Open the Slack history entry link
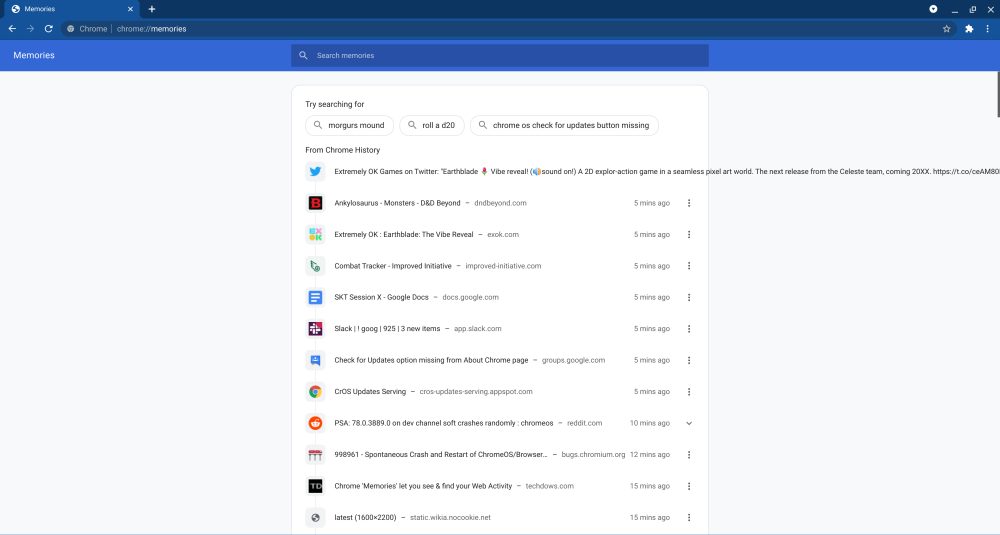 (x=387, y=329)
